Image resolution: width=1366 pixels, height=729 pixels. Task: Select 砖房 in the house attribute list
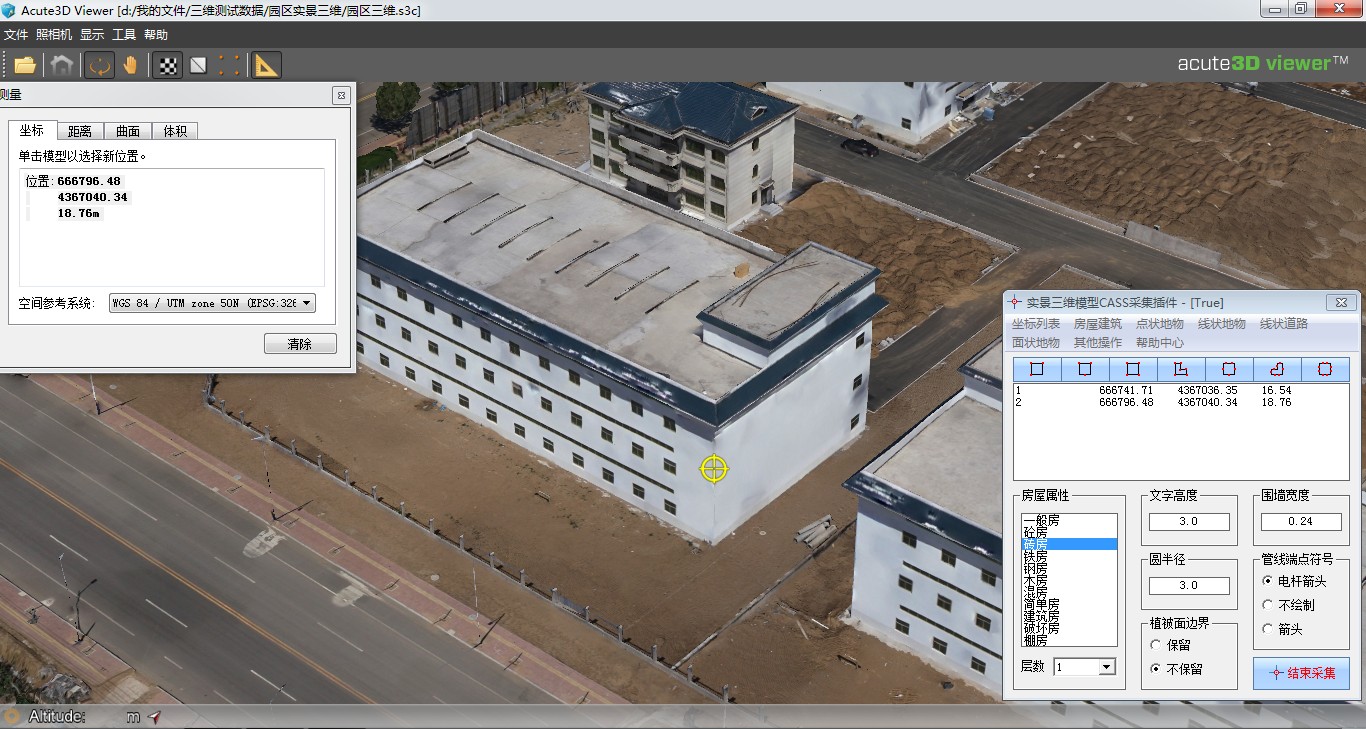(x=1068, y=545)
